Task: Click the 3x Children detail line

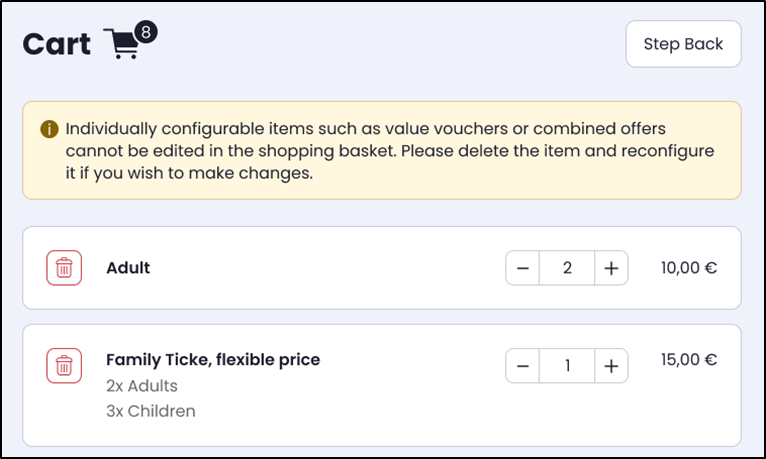Action: click(151, 411)
